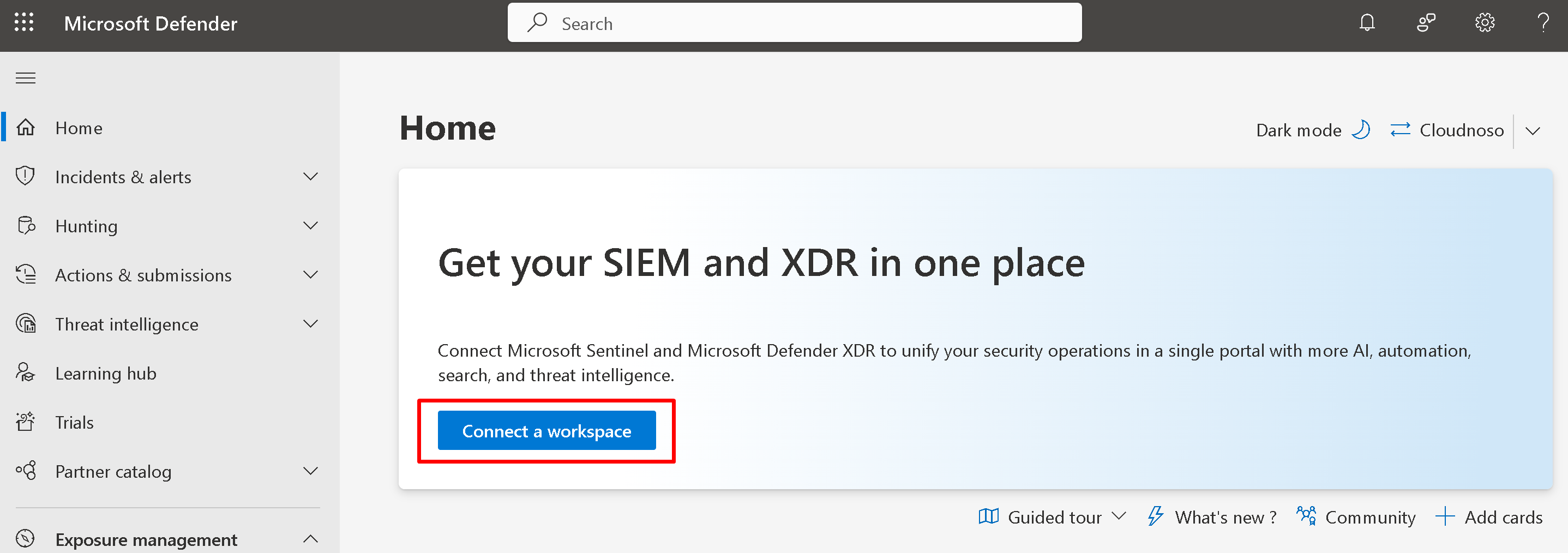Image resolution: width=1568 pixels, height=553 pixels.
Task: Open the notifications bell icon
Action: tap(1367, 23)
